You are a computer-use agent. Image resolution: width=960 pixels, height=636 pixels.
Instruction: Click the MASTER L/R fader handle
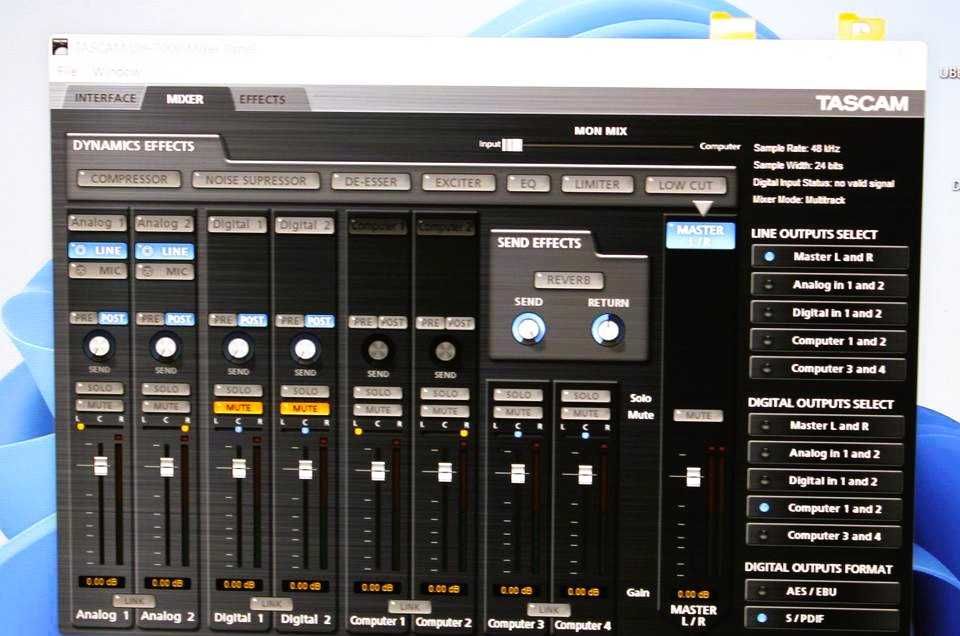tap(693, 476)
